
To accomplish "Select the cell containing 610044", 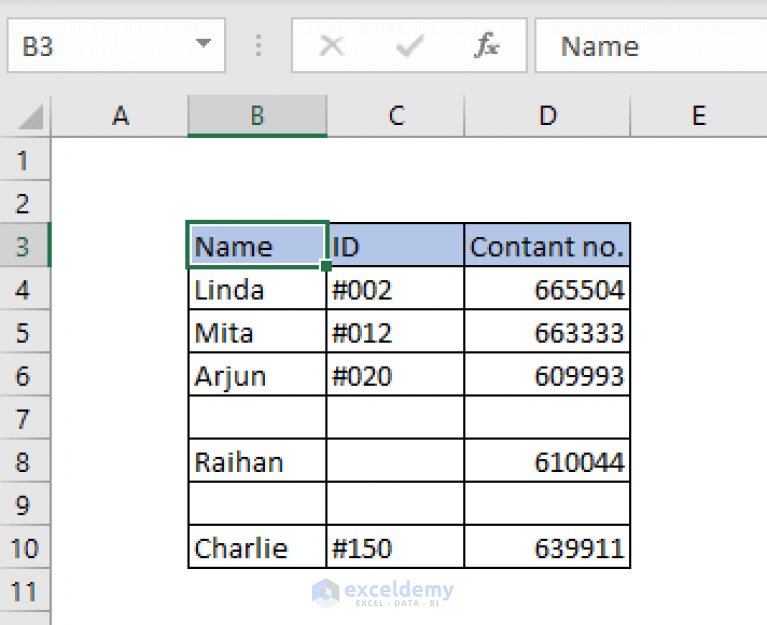I will click(x=547, y=460).
